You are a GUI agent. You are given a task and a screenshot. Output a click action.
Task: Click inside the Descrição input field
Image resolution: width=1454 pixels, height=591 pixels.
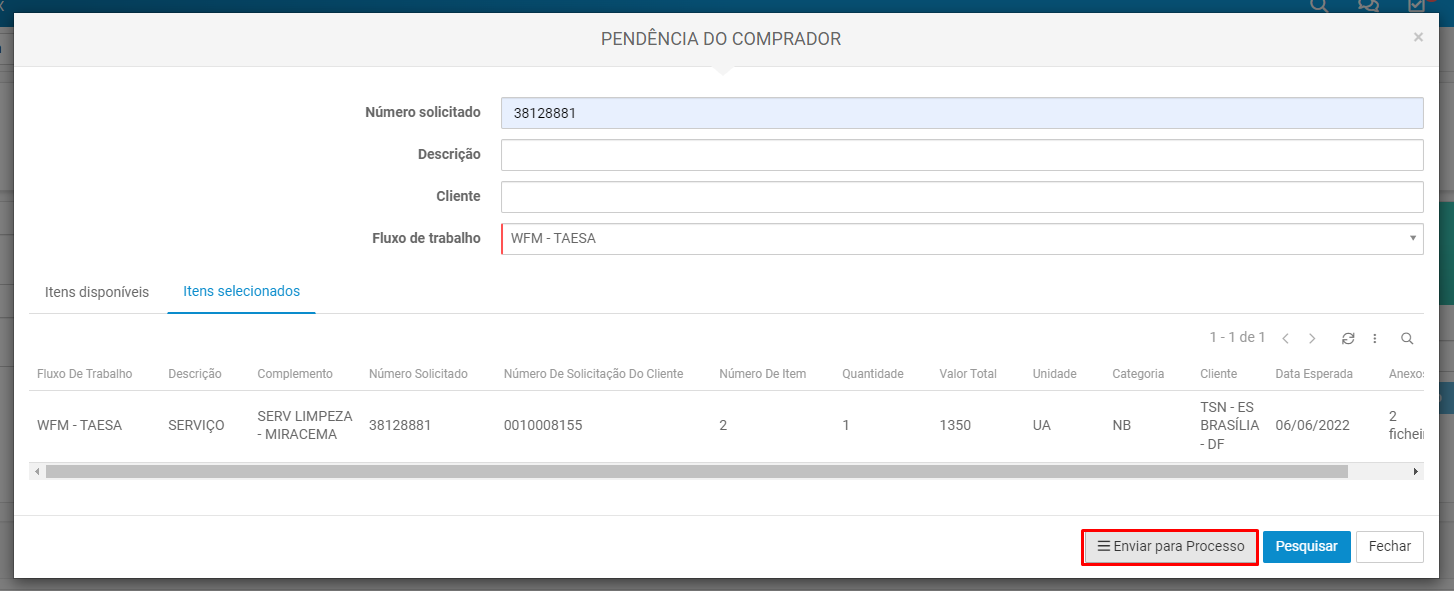tap(963, 154)
